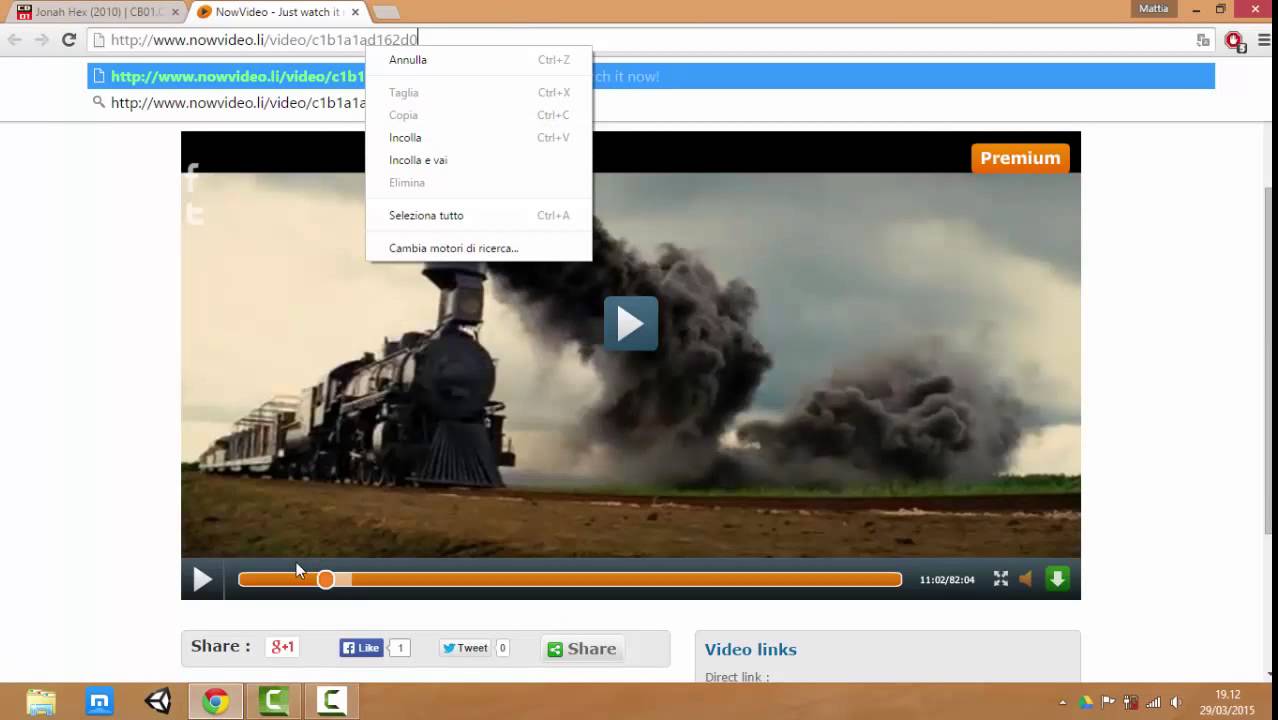Open a new tab with the new-tab button
This screenshot has width=1278, height=720.
point(386,12)
